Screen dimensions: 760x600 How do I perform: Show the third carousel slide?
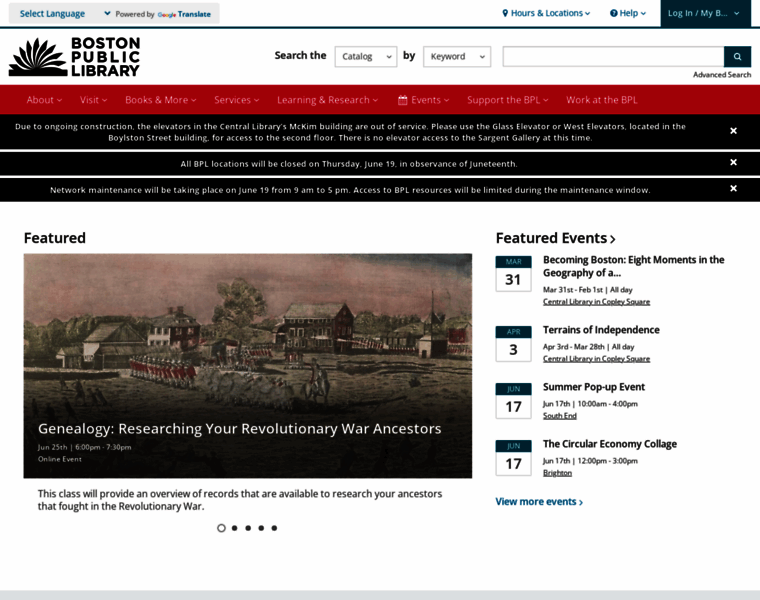coord(248,528)
